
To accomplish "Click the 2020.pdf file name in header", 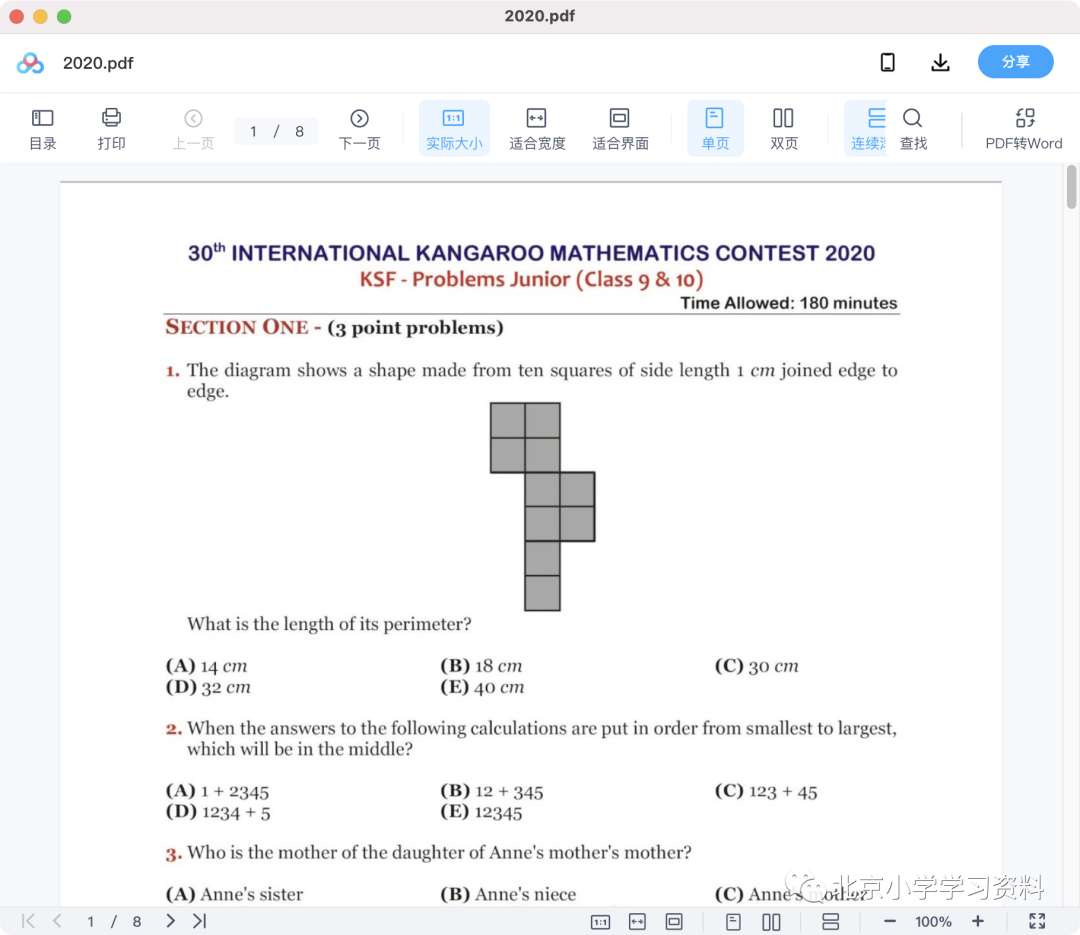I will [98, 63].
